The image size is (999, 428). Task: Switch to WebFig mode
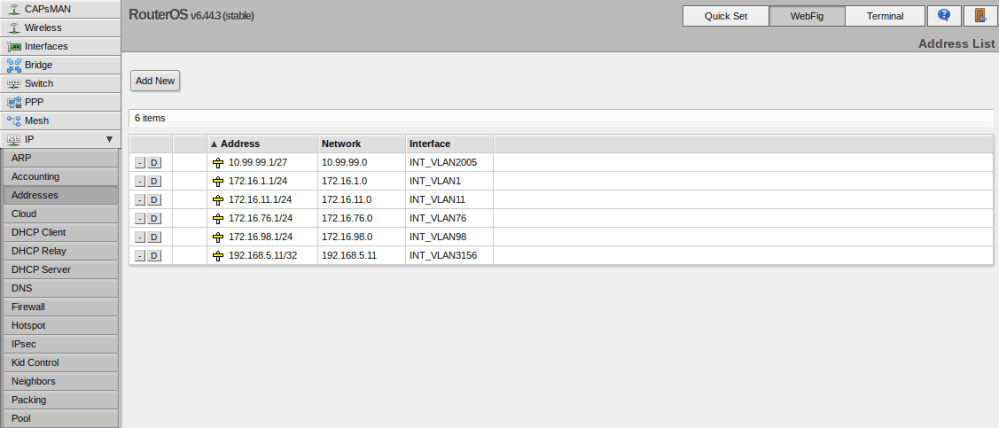(807, 16)
